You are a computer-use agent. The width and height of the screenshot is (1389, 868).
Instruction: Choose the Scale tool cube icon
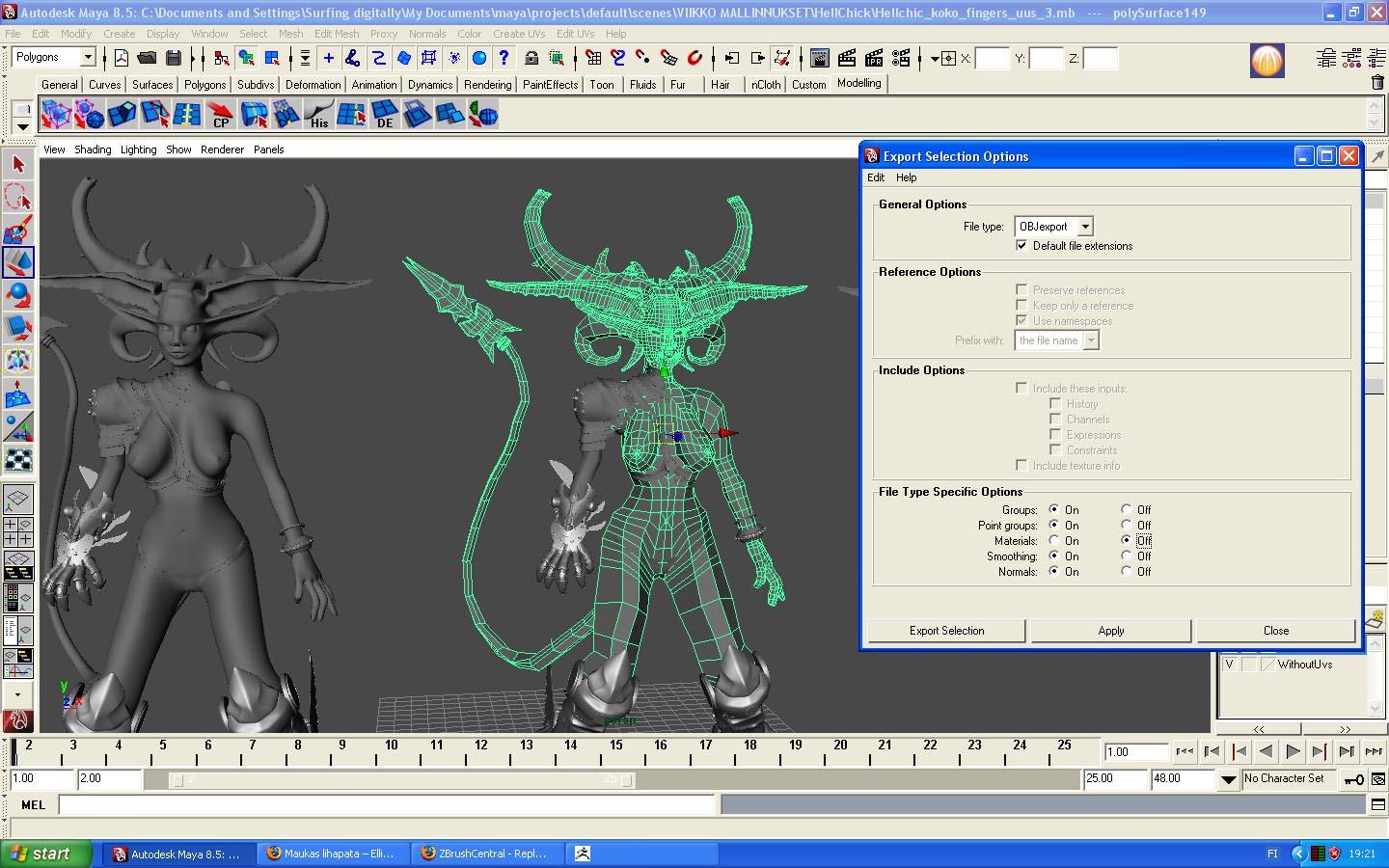(18, 328)
